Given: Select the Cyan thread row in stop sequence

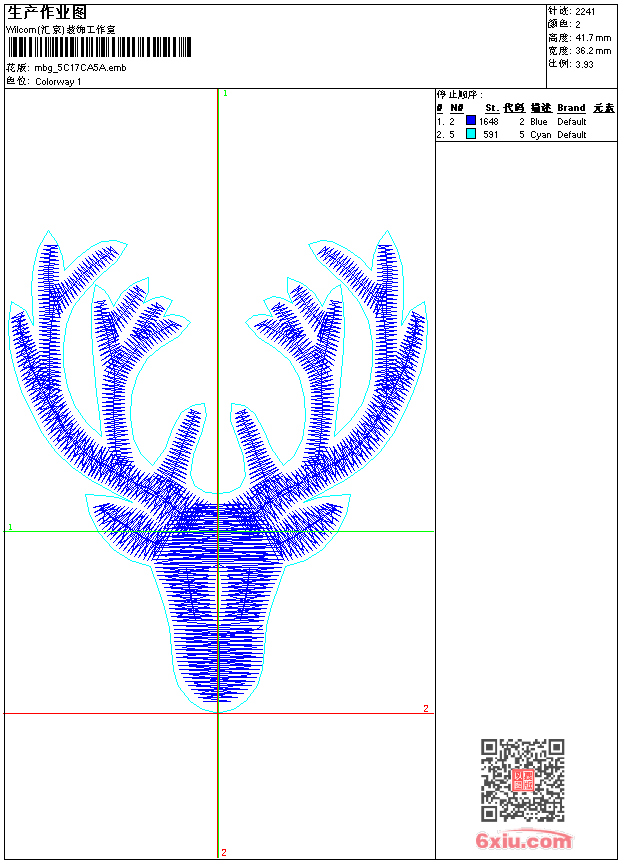Looking at the screenshot, I should pos(525,134).
